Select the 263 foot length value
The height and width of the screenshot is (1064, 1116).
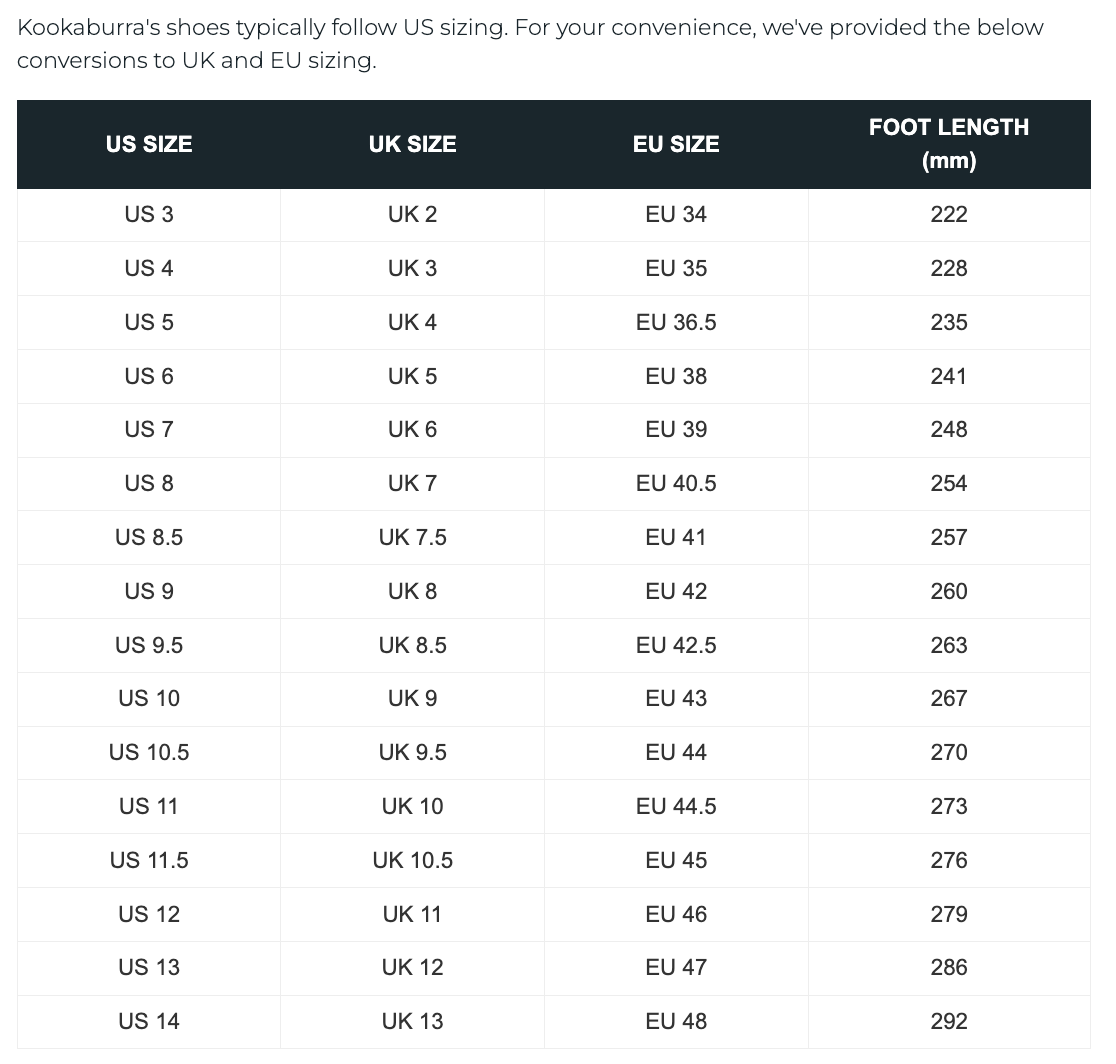coord(948,645)
